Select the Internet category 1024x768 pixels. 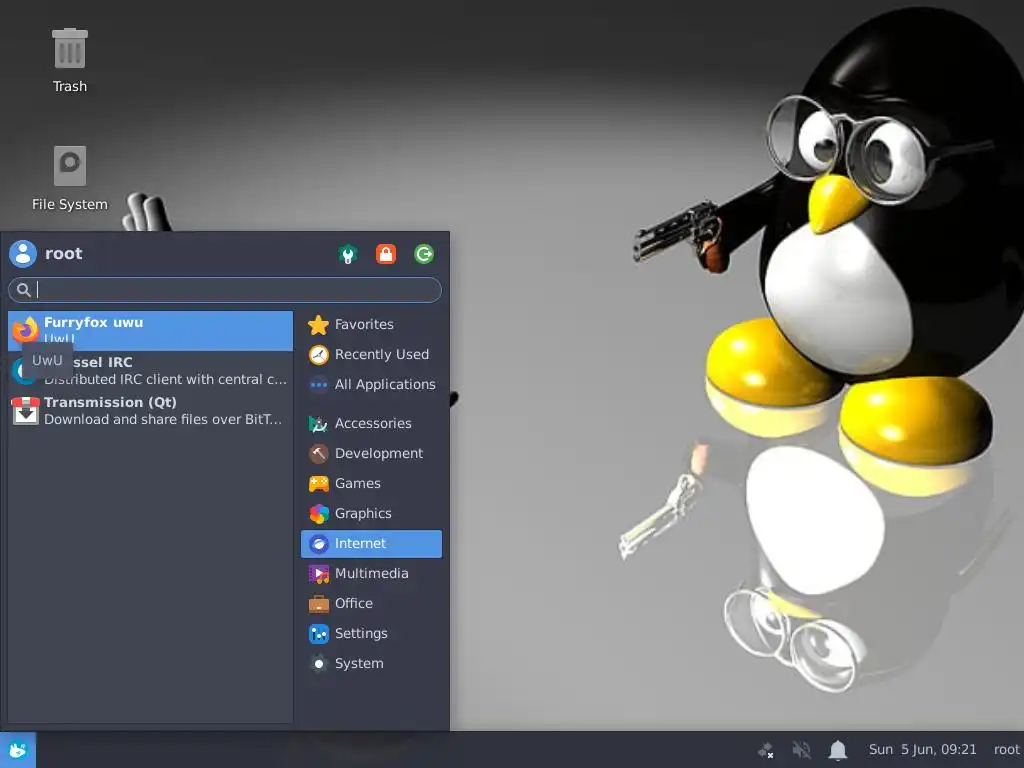(371, 543)
